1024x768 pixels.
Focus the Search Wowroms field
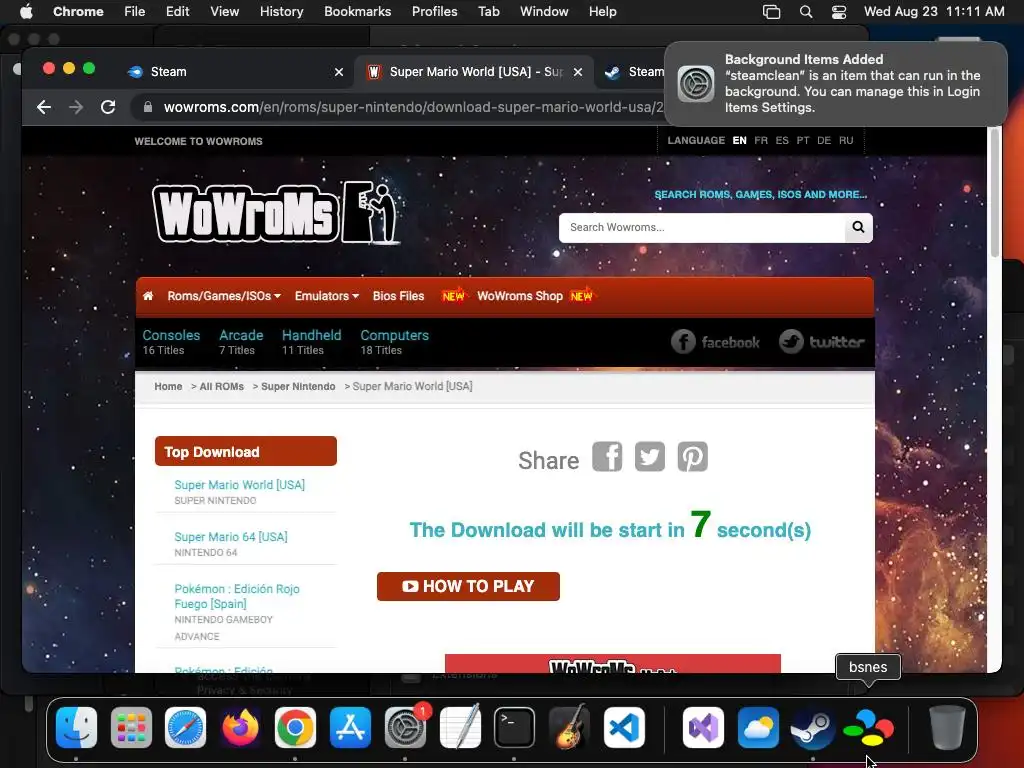[x=701, y=227]
